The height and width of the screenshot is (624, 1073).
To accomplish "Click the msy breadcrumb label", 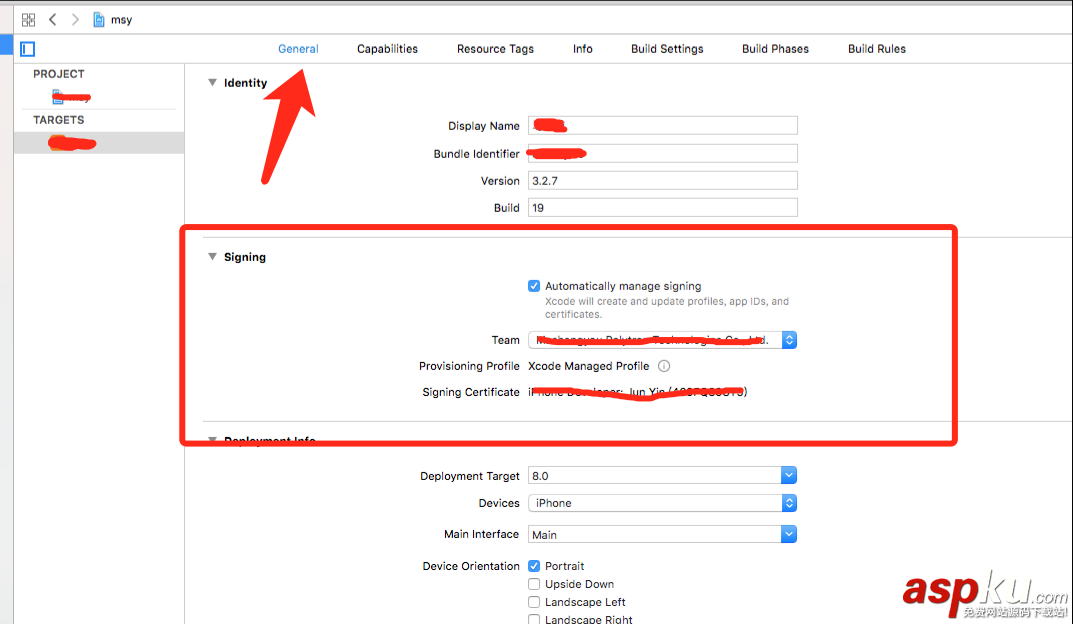I will pos(122,20).
